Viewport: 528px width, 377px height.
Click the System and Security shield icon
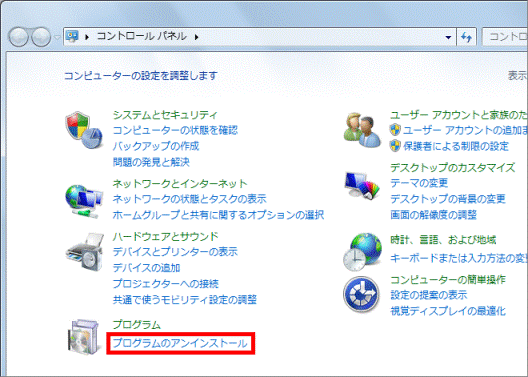84,130
